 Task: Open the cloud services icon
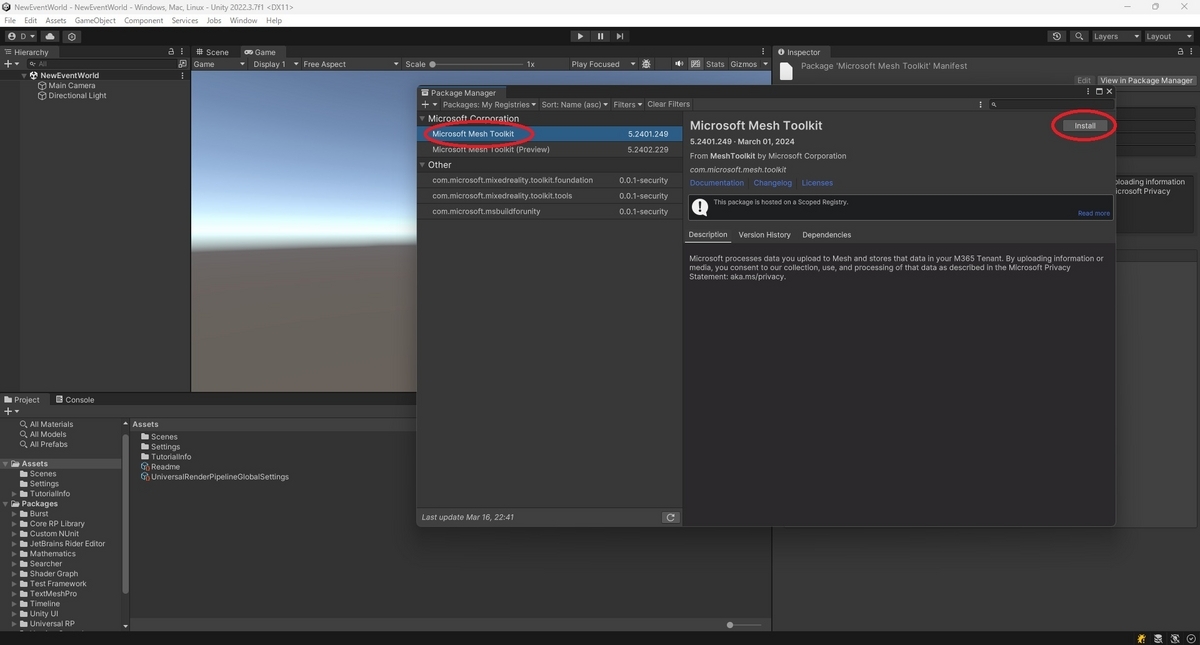coord(50,36)
